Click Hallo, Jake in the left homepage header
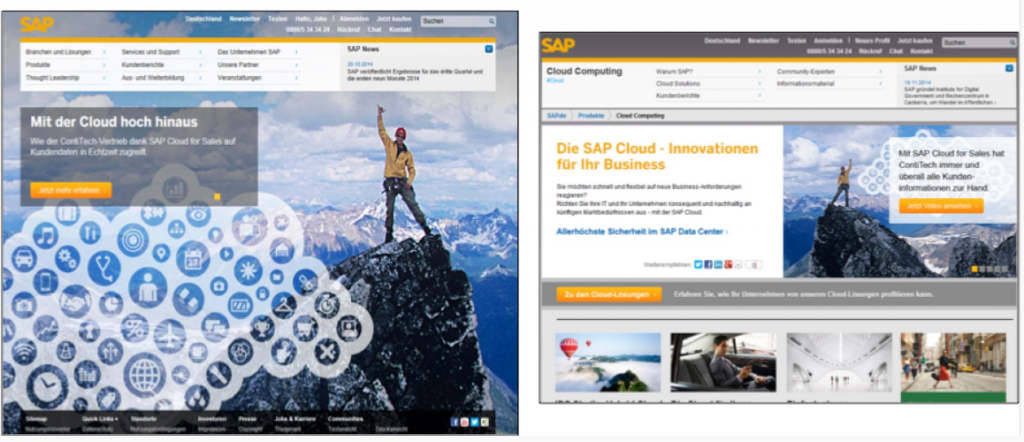1024x442 pixels. click(x=310, y=19)
